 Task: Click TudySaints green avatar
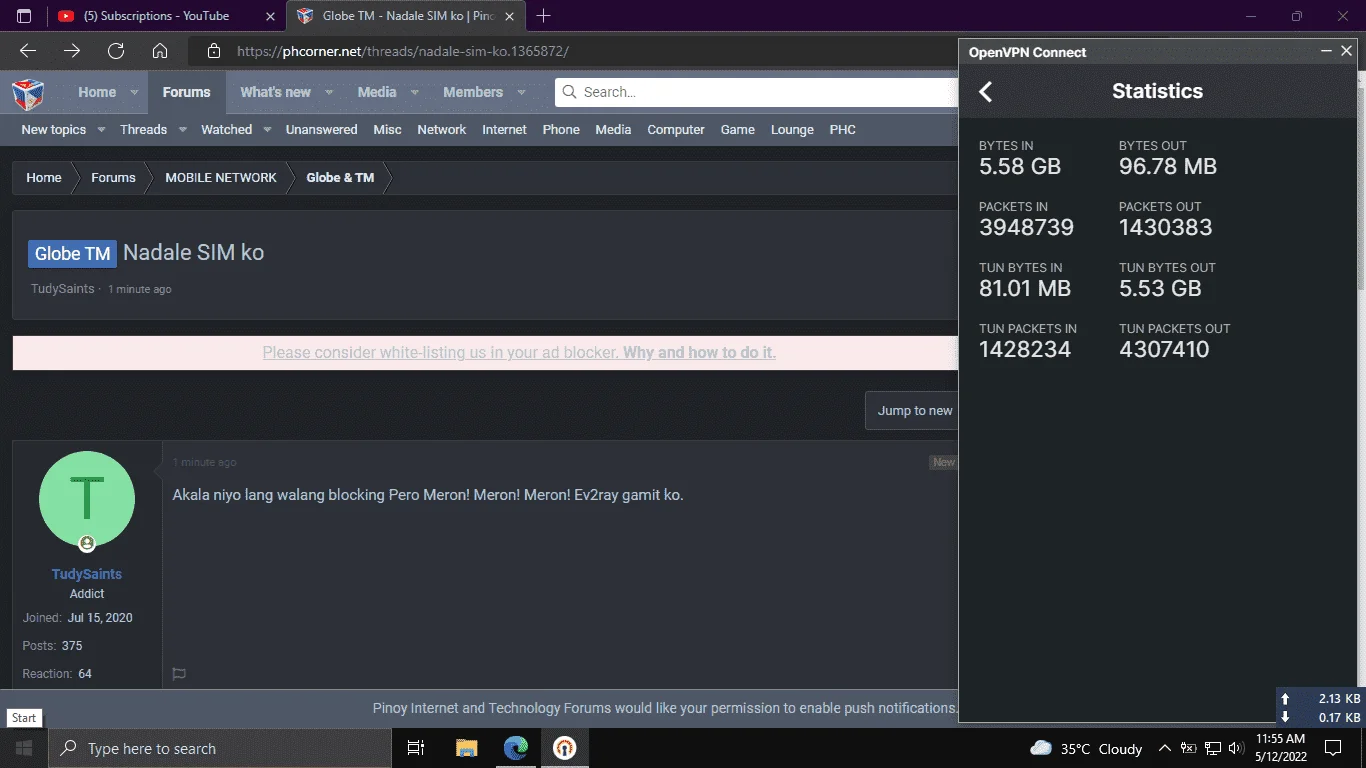(87, 499)
